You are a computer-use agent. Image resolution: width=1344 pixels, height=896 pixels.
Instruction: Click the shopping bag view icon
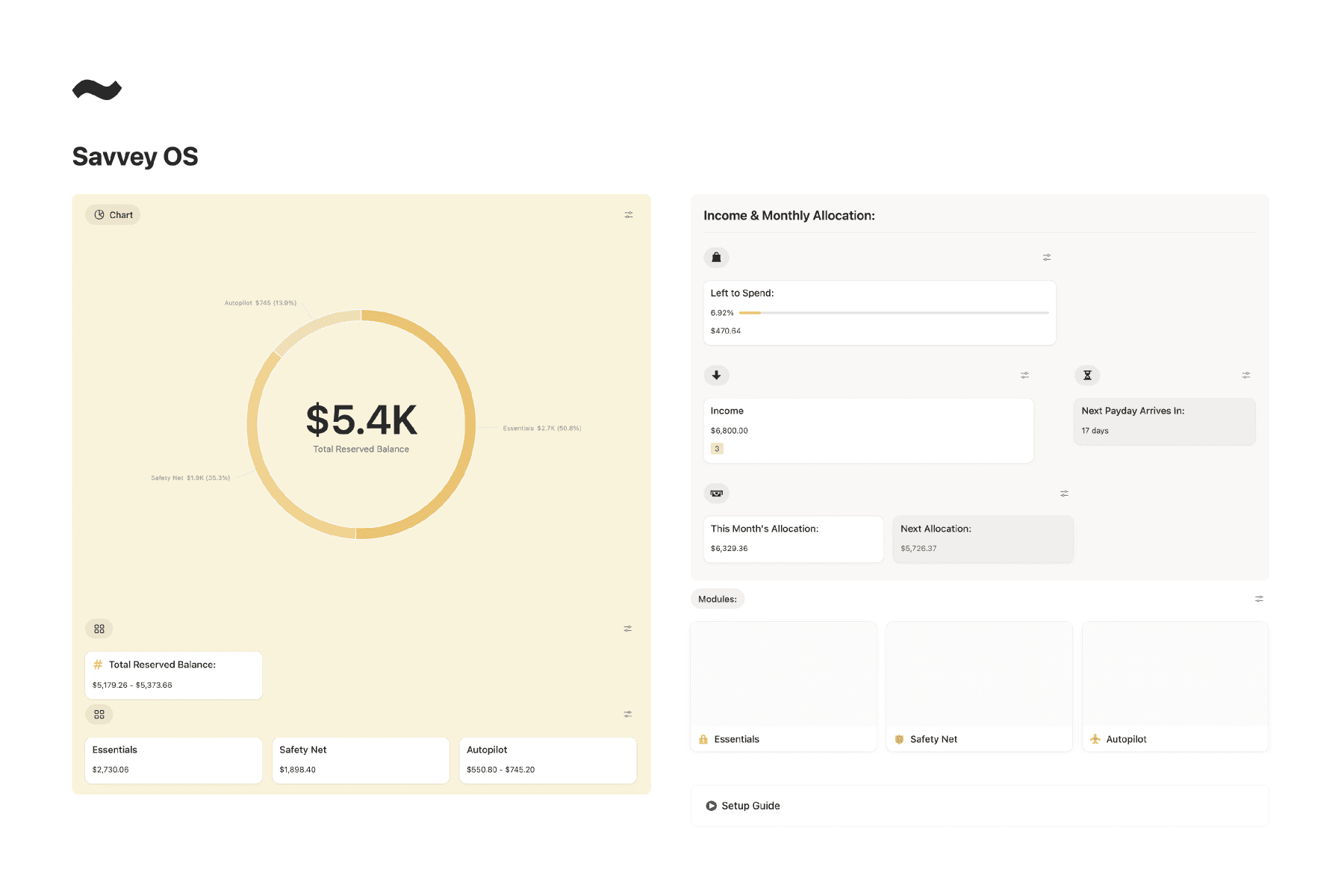click(x=716, y=258)
